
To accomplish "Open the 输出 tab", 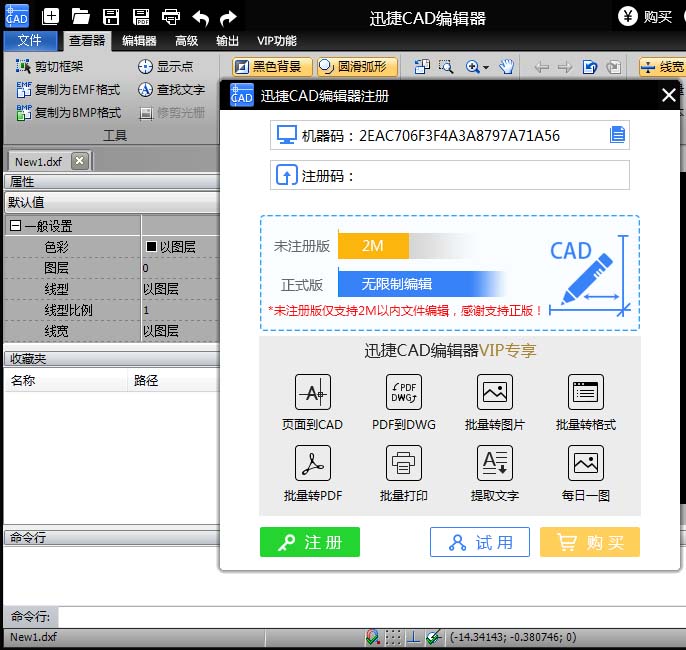I will [x=228, y=41].
